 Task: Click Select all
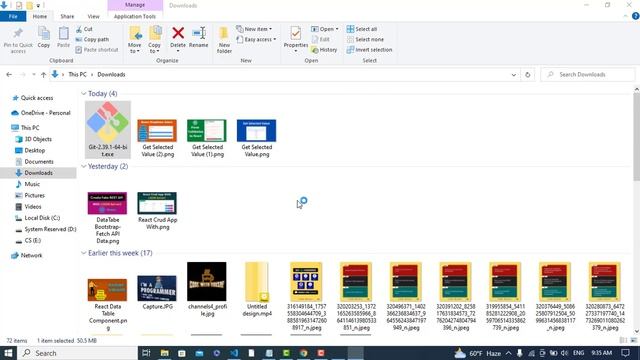coord(362,29)
